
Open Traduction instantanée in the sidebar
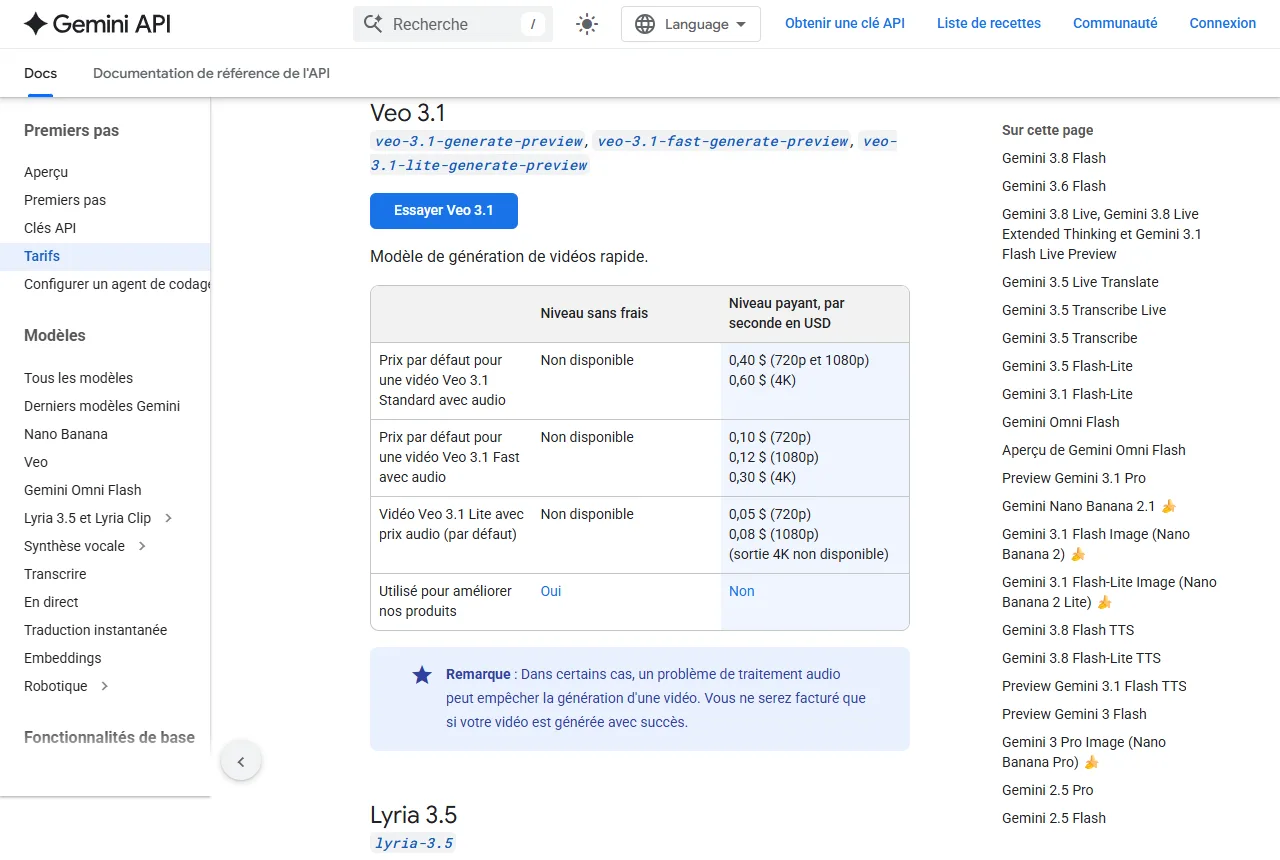(96, 630)
